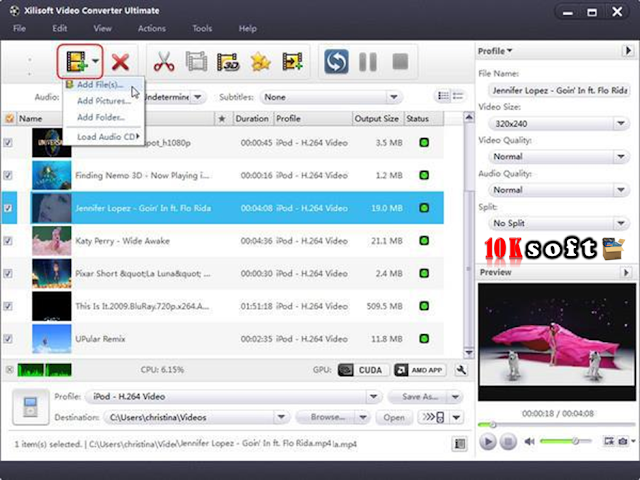Open the Video Quality Normal dropdown
The height and width of the screenshot is (480, 640).
[x=621, y=156]
